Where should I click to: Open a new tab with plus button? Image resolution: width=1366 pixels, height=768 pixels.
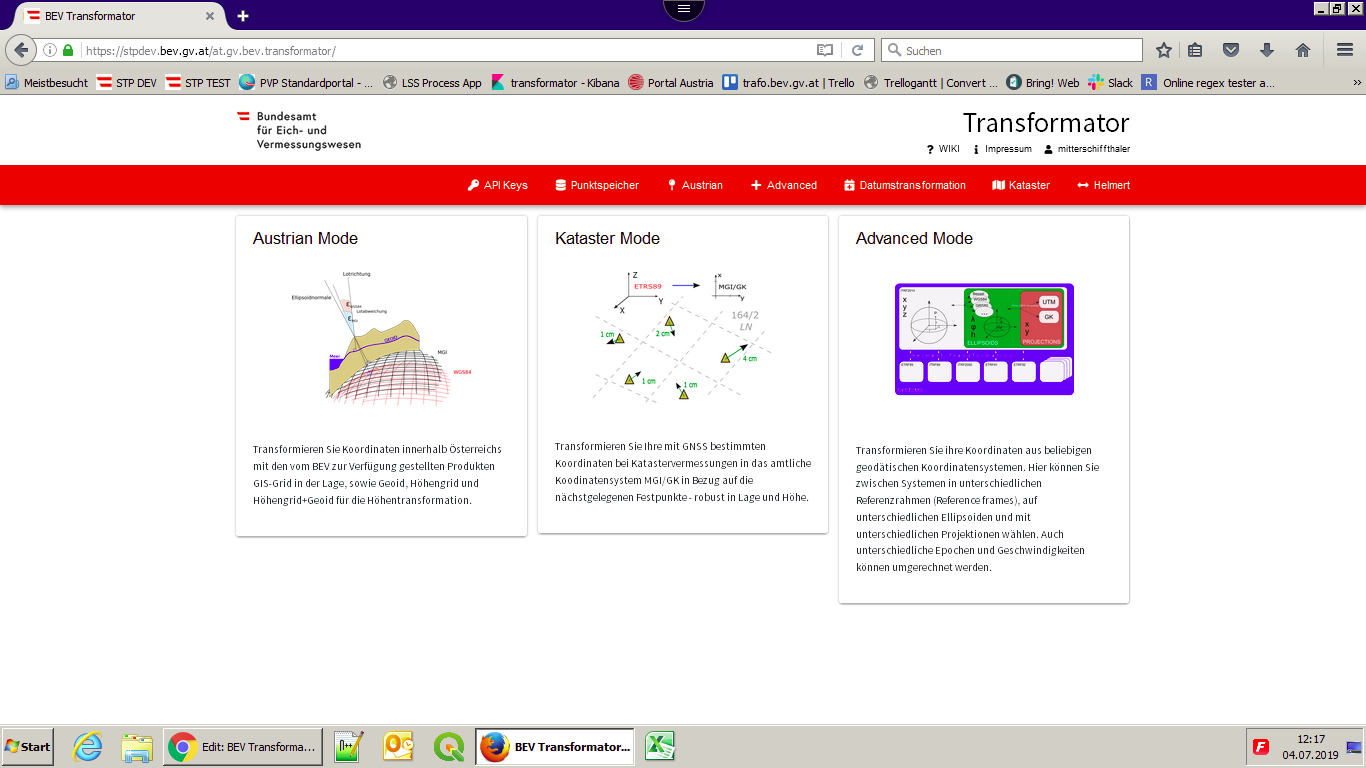tap(243, 16)
